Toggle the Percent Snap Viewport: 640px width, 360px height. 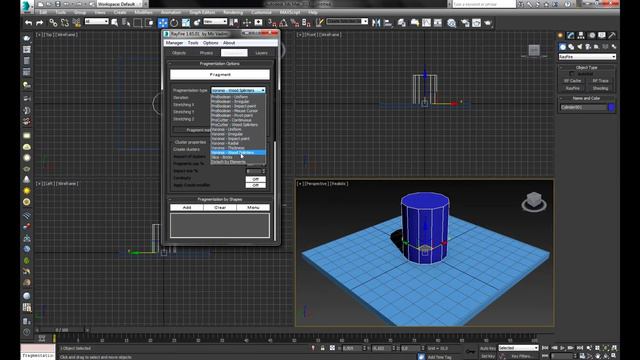(x=295, y=23)
